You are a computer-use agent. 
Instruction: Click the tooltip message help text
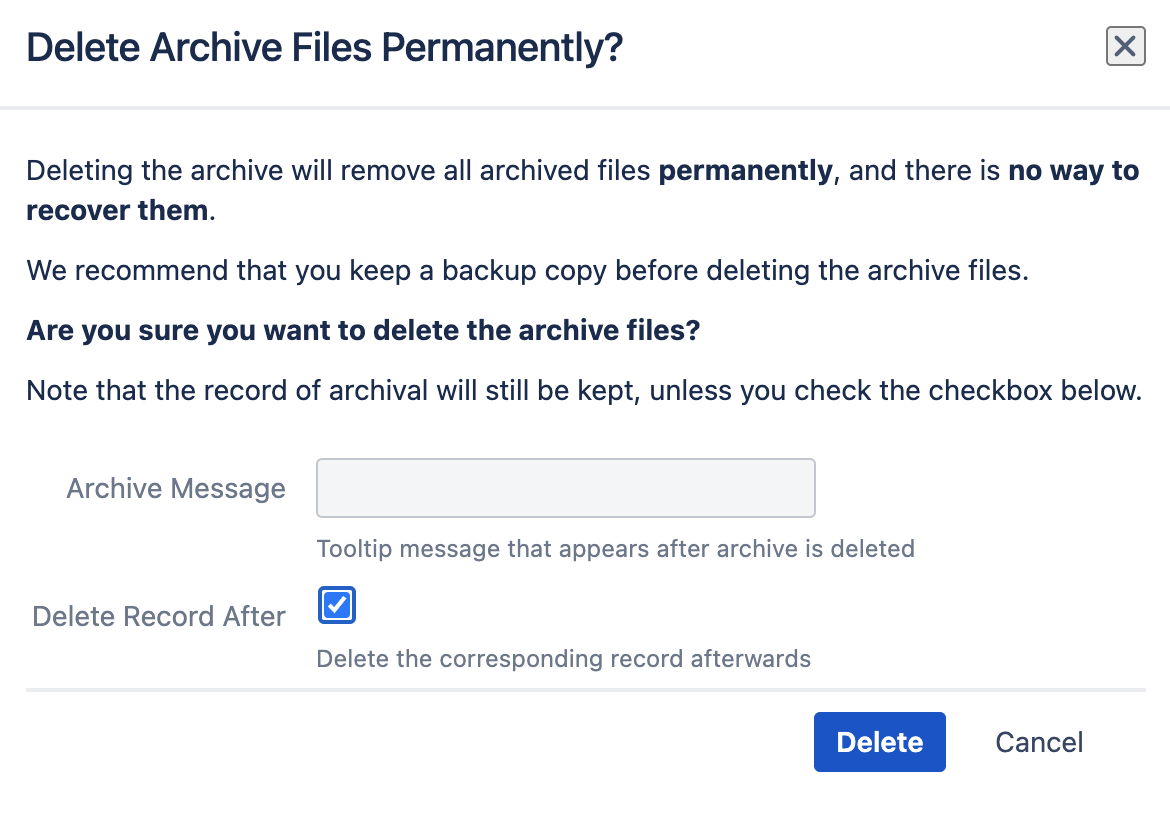[x=615, y=548]
